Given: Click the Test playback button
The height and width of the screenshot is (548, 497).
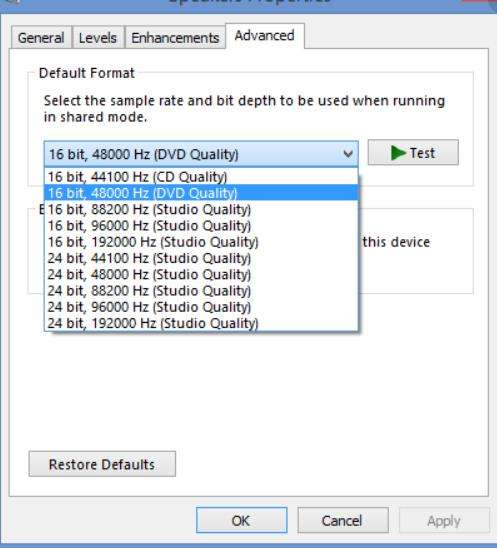Looking at the screenshot, I should tap(413, 152).
